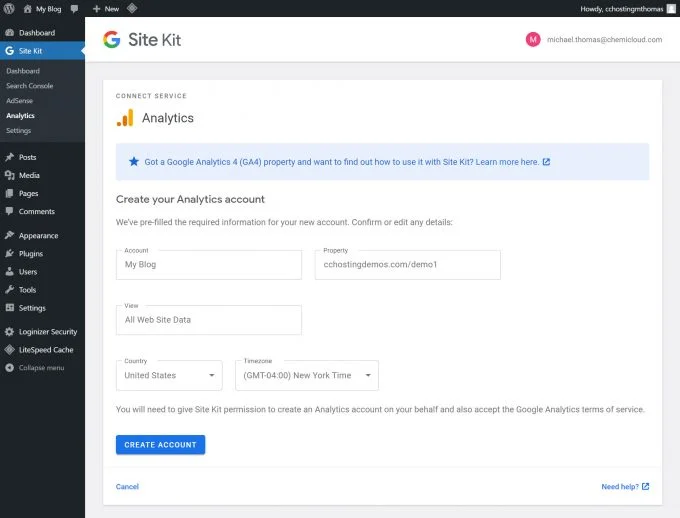Click the WordPress logo icon
The height and width of the screenshot is (518, 680).
coord(9,8)
